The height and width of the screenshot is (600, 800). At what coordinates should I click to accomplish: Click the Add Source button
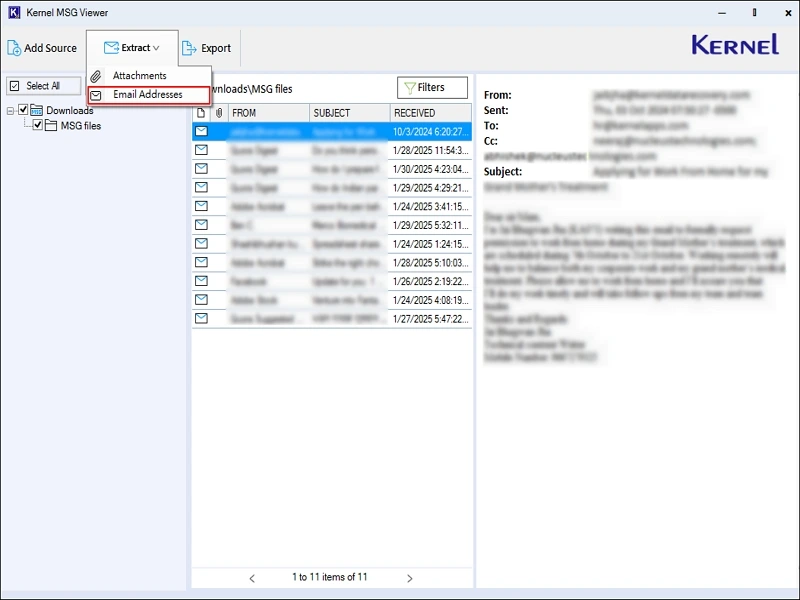tap(42, 47)
